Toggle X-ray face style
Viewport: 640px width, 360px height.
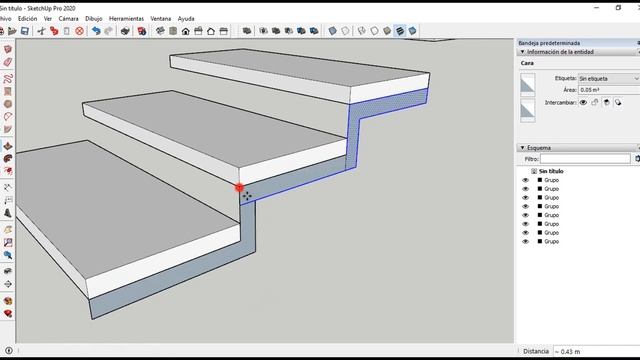pyautogui.click(x=333, y=31)
